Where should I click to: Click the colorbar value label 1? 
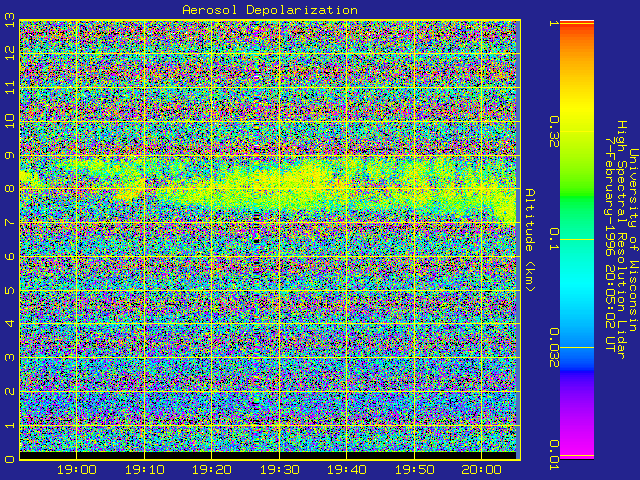(x=553, y=23)
